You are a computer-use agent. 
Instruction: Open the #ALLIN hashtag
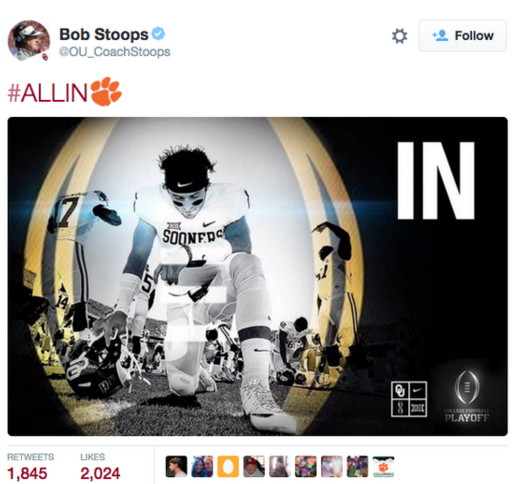point(47,93)
